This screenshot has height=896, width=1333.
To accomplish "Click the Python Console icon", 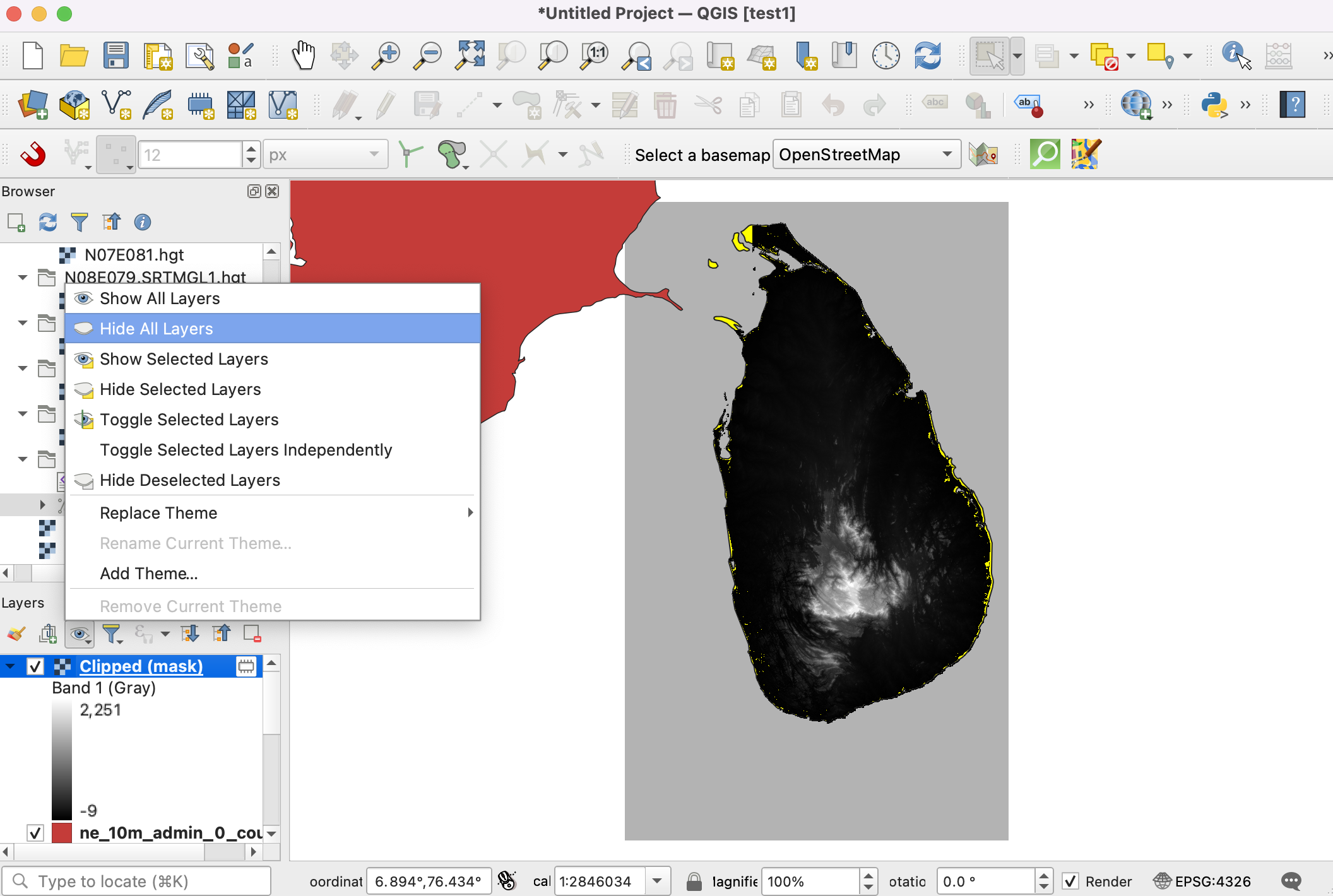I will point(1214,105).
